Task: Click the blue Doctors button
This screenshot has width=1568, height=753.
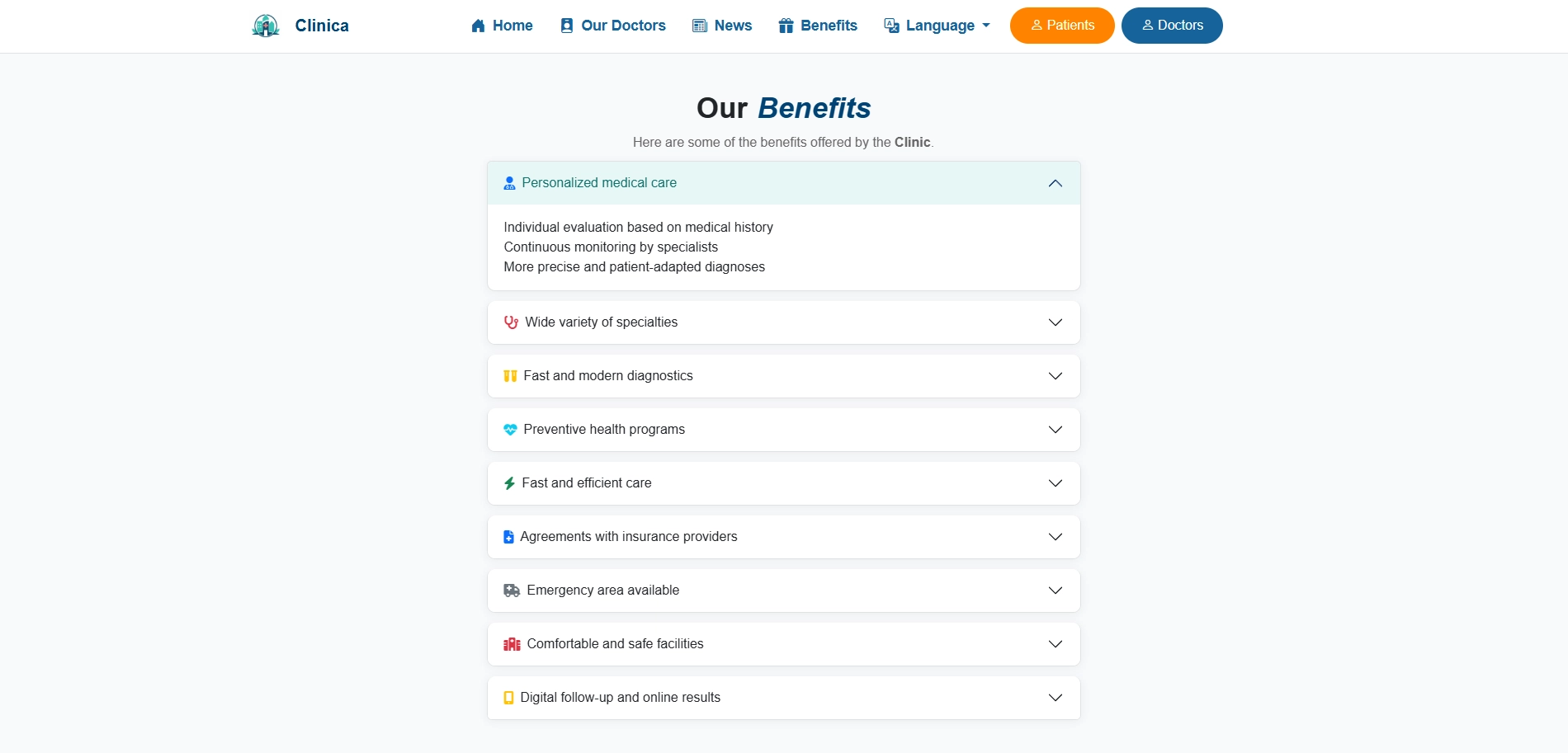Action: coord(1172,26)
